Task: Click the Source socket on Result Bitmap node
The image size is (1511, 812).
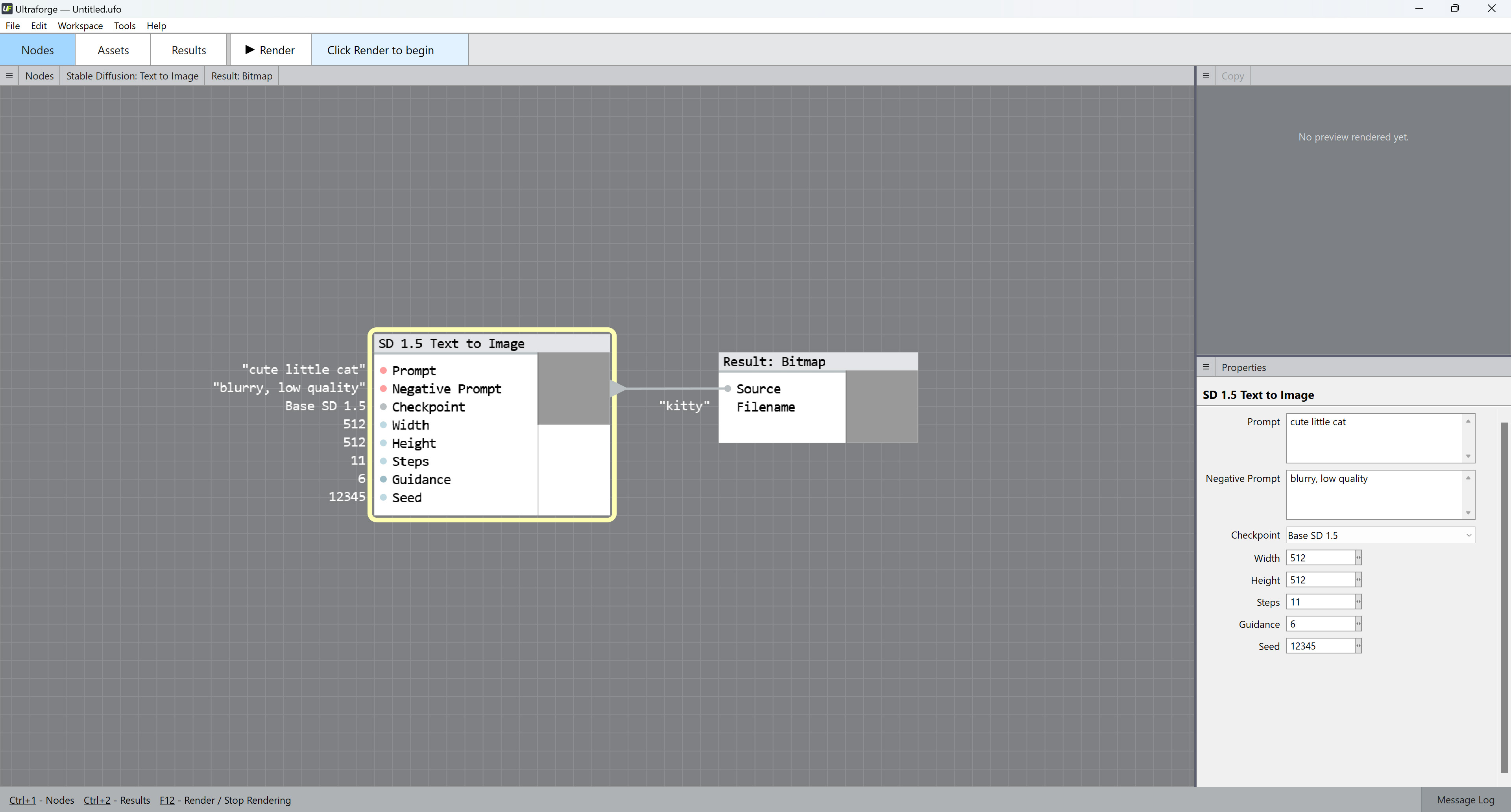Action: [x=727, y=389]
